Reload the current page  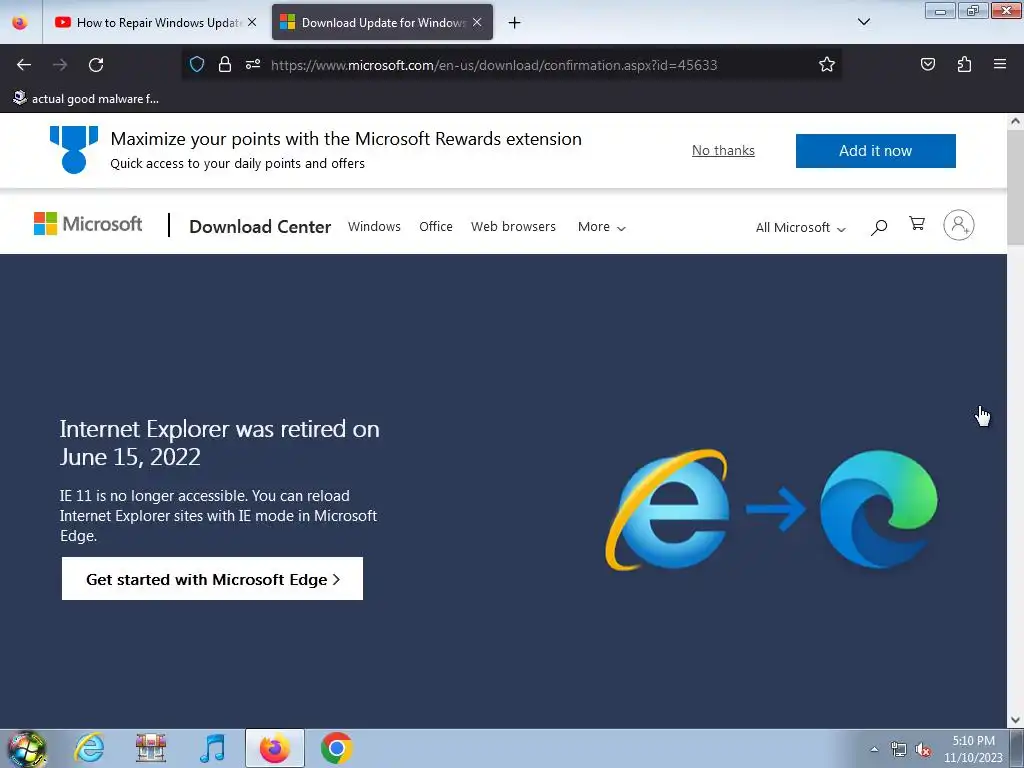(x=96, y=65)
